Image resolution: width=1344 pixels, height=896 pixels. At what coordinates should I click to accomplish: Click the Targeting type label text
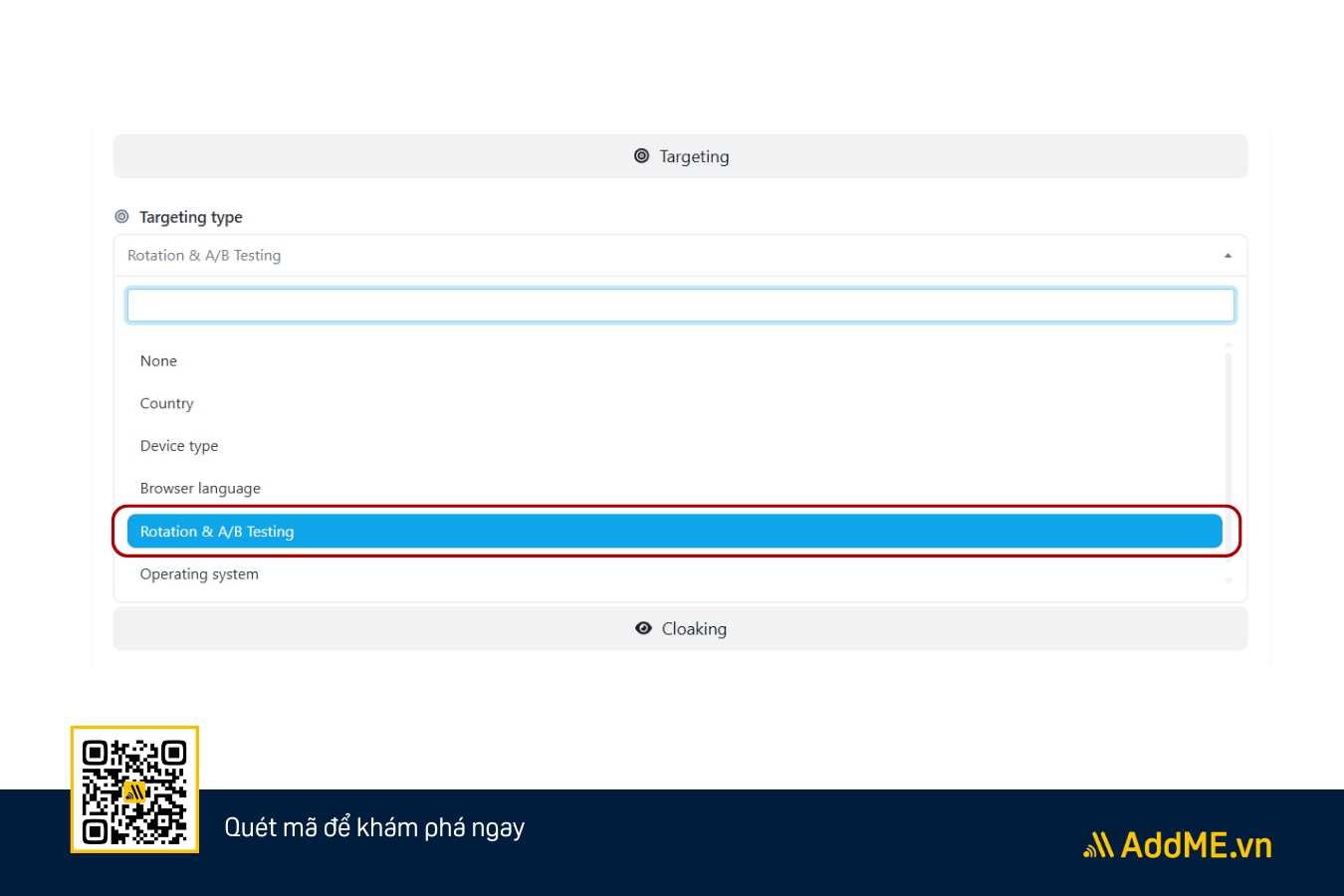pyautogui.click(x=191, y=217)
